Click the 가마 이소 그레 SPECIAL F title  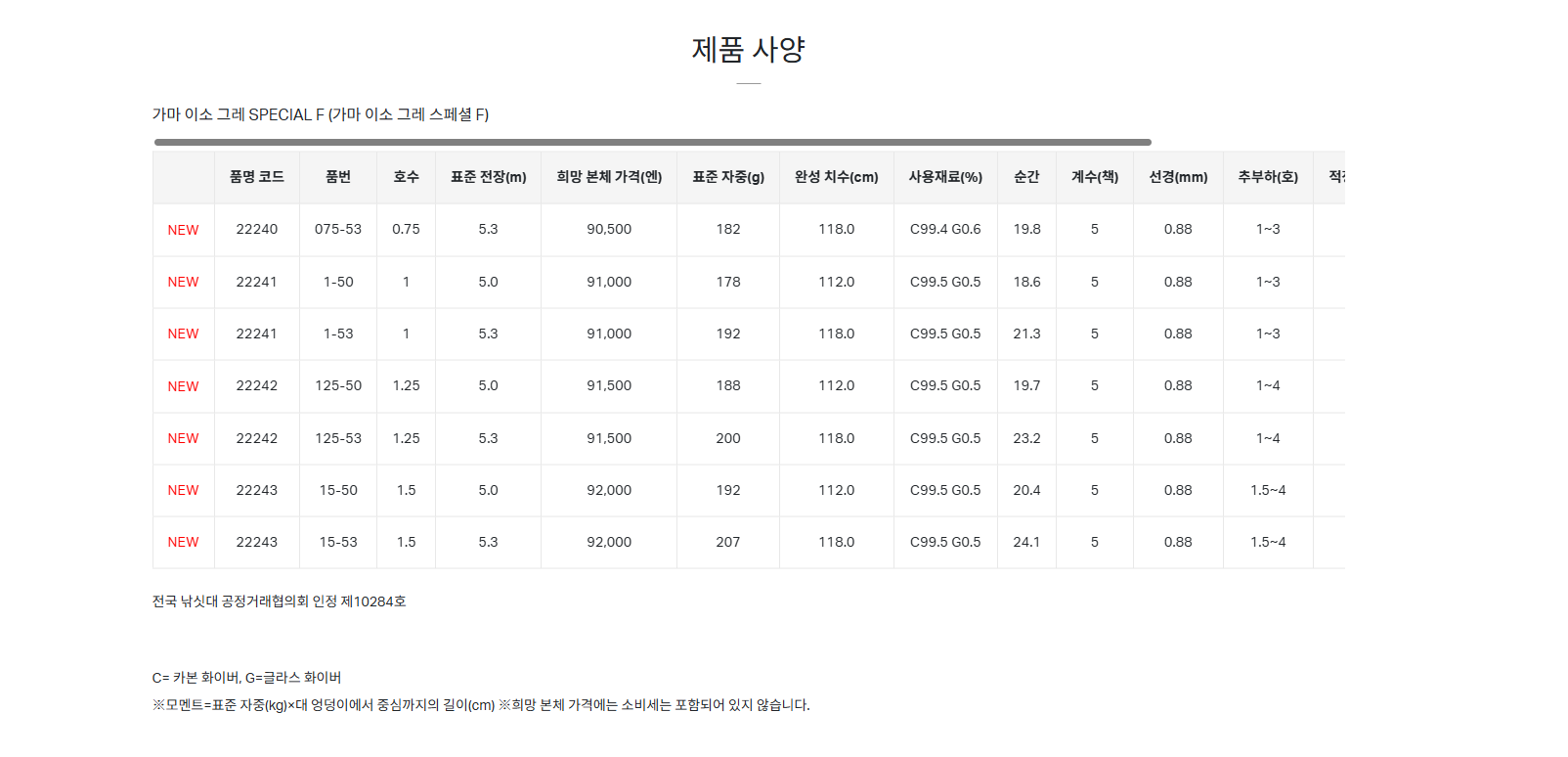coord(321,114)
